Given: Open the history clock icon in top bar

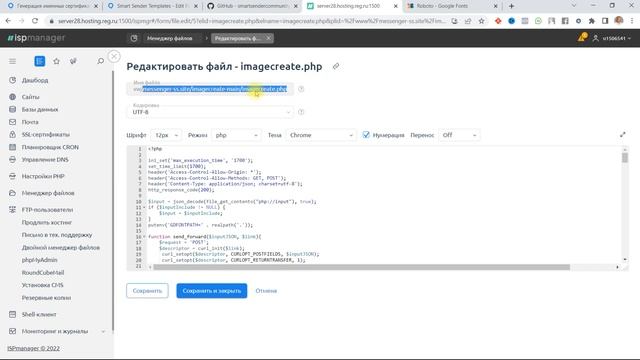Looking at the screenshot, I should (134, 38).
